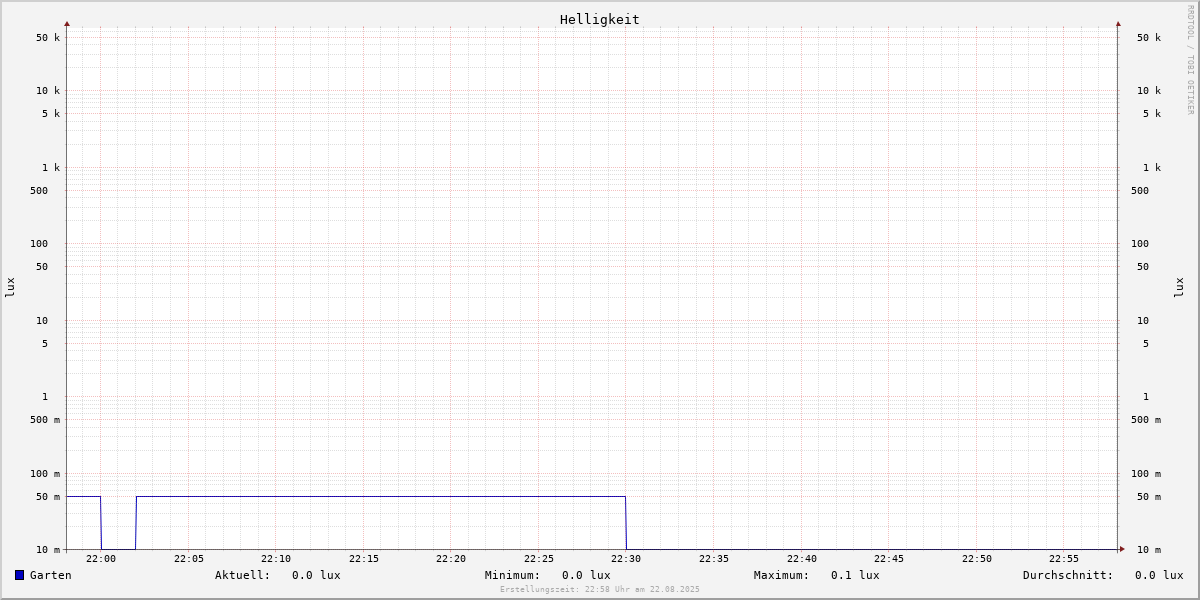Select the Aktuell 0.0 lux value
This screenshot has height=600, width=1200.
pos(316,575)
